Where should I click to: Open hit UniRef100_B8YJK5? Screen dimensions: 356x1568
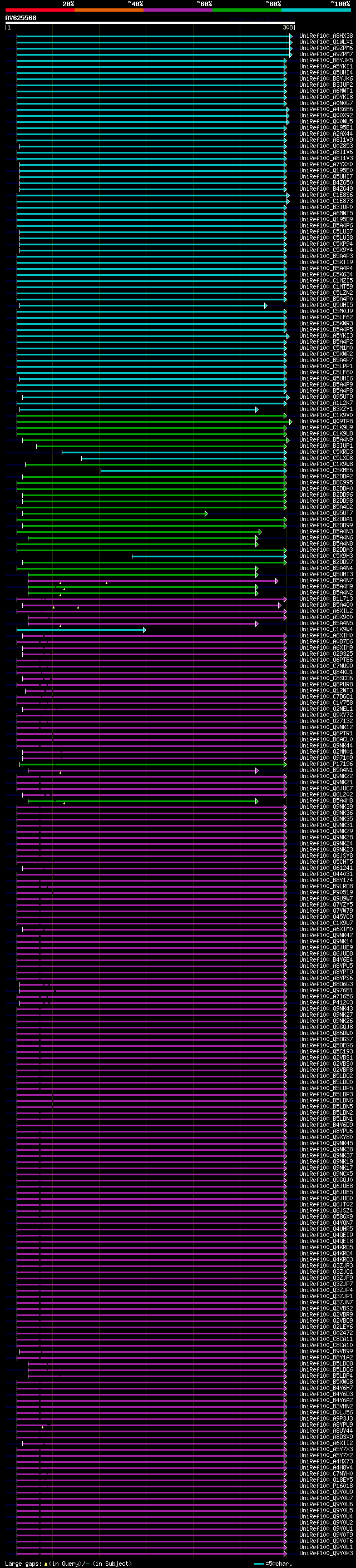click(326, 60)
